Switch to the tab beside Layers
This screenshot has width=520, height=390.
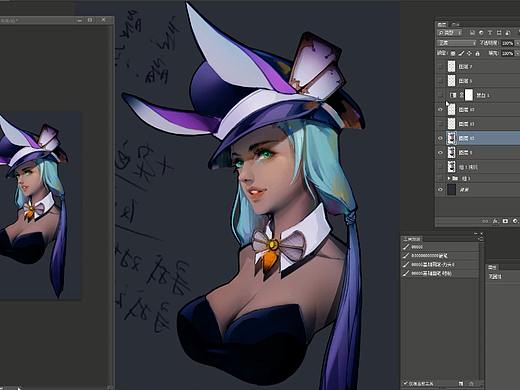click(455, 25)
